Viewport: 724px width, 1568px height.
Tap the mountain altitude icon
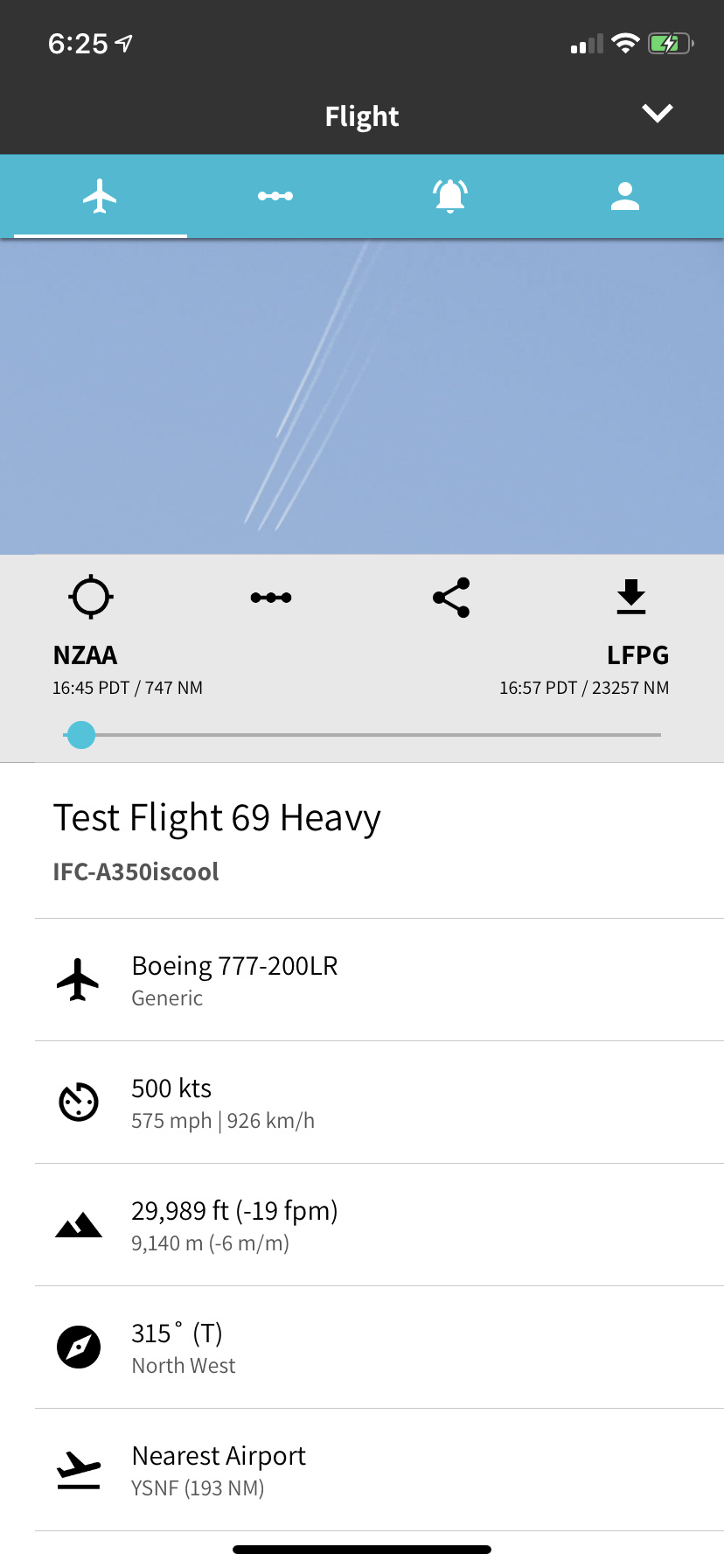(x=79, y=1225)
